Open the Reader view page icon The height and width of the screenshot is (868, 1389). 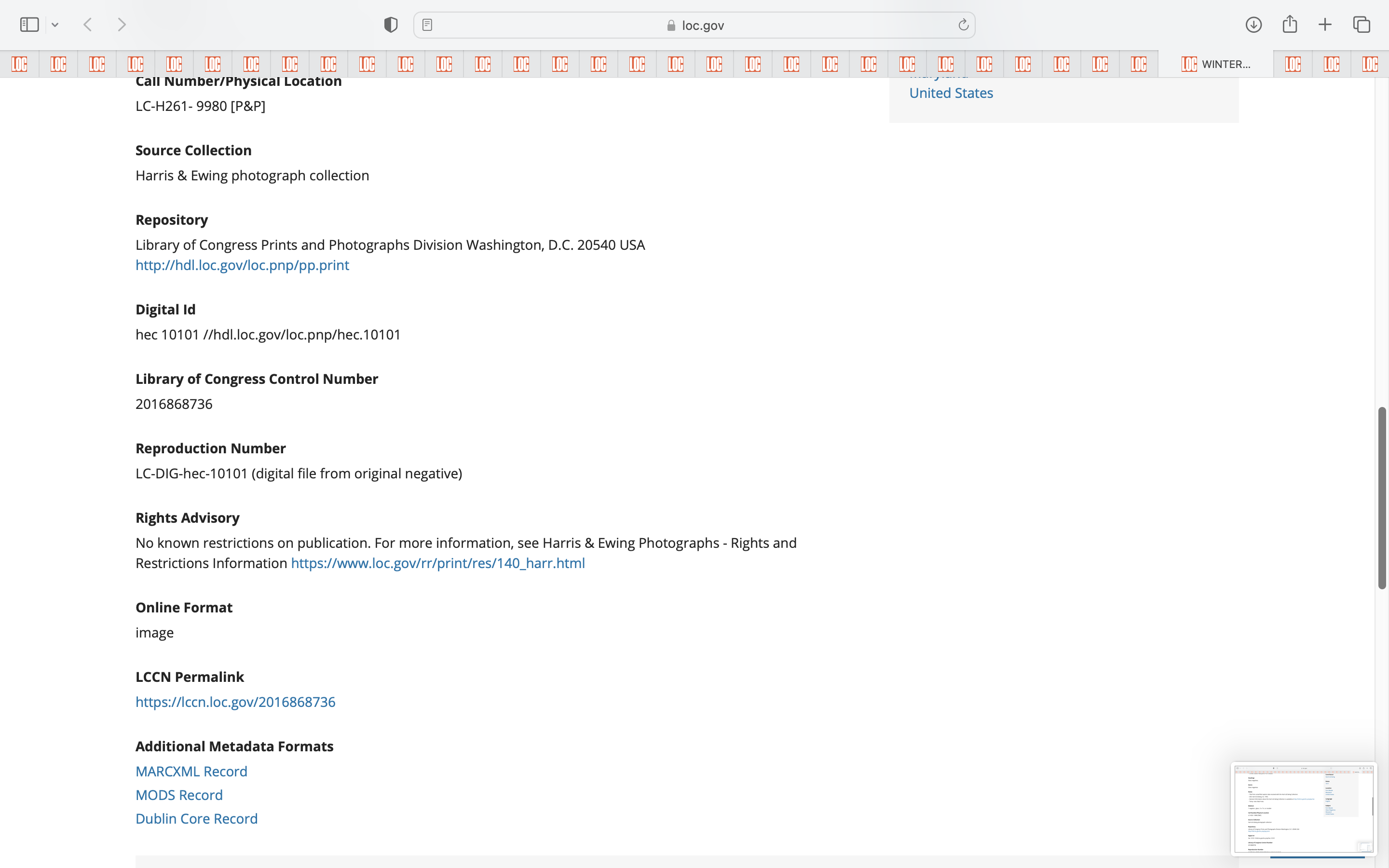[x=427, y=25]
